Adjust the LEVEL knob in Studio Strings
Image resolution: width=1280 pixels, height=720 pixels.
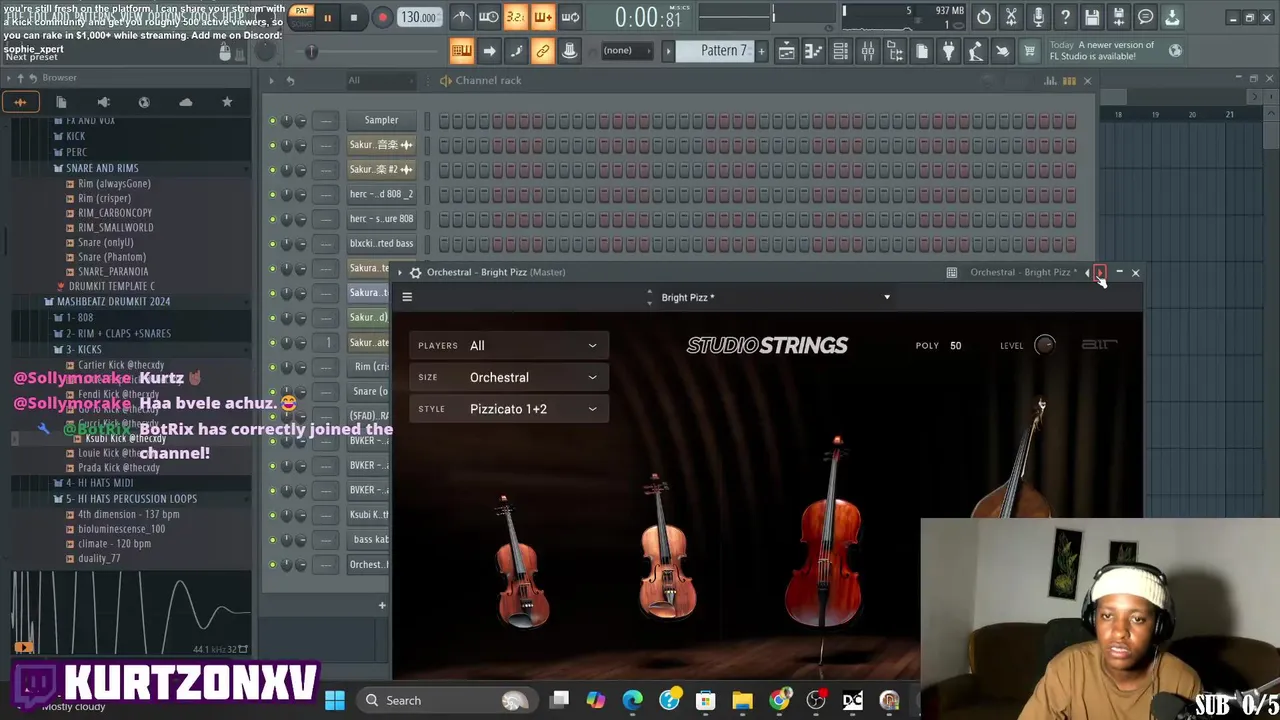coord(1044,345)
